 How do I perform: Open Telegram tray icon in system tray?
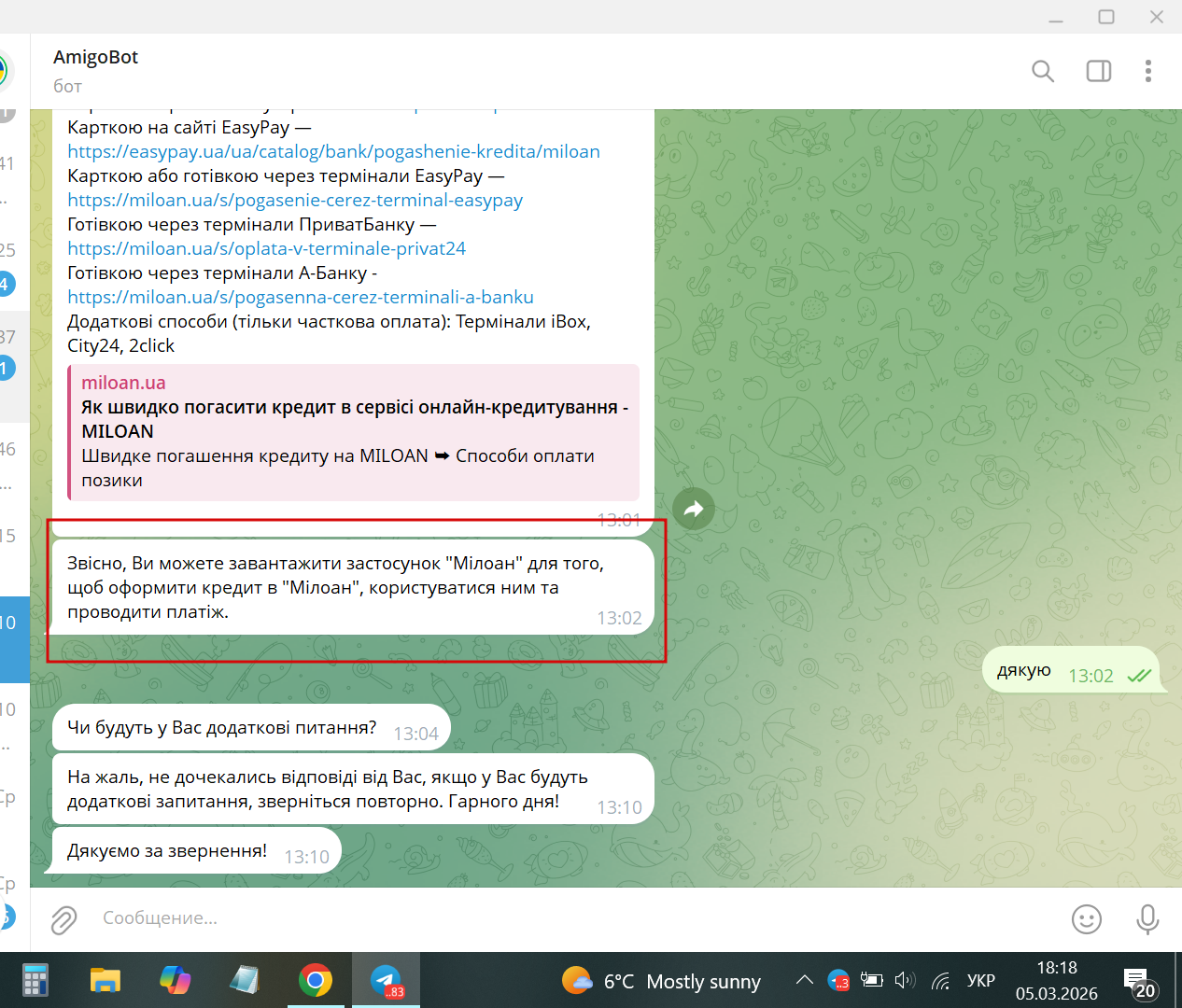[x=838, y=980]
